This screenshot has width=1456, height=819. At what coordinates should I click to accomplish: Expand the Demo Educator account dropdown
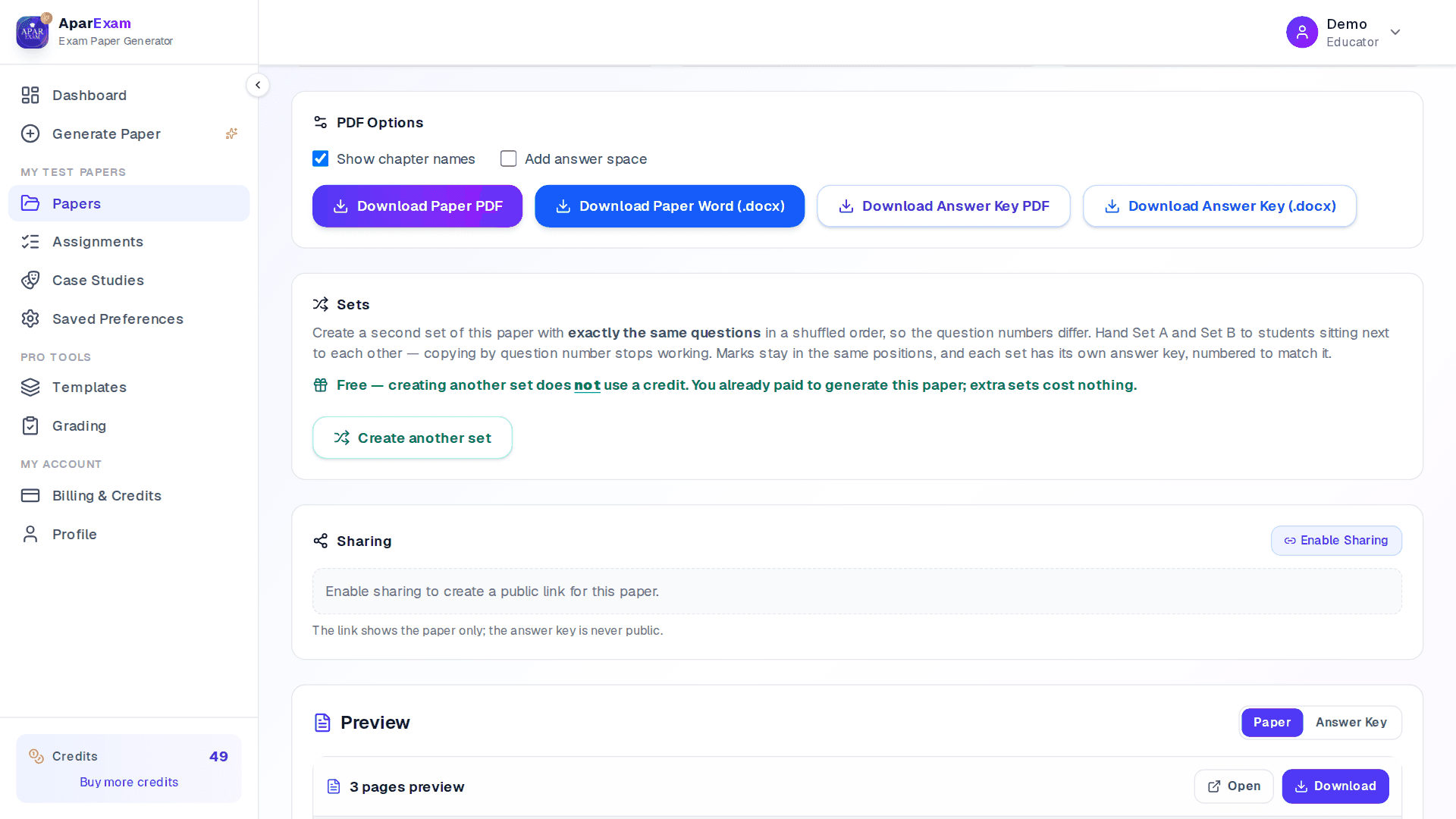point(1395,32)
